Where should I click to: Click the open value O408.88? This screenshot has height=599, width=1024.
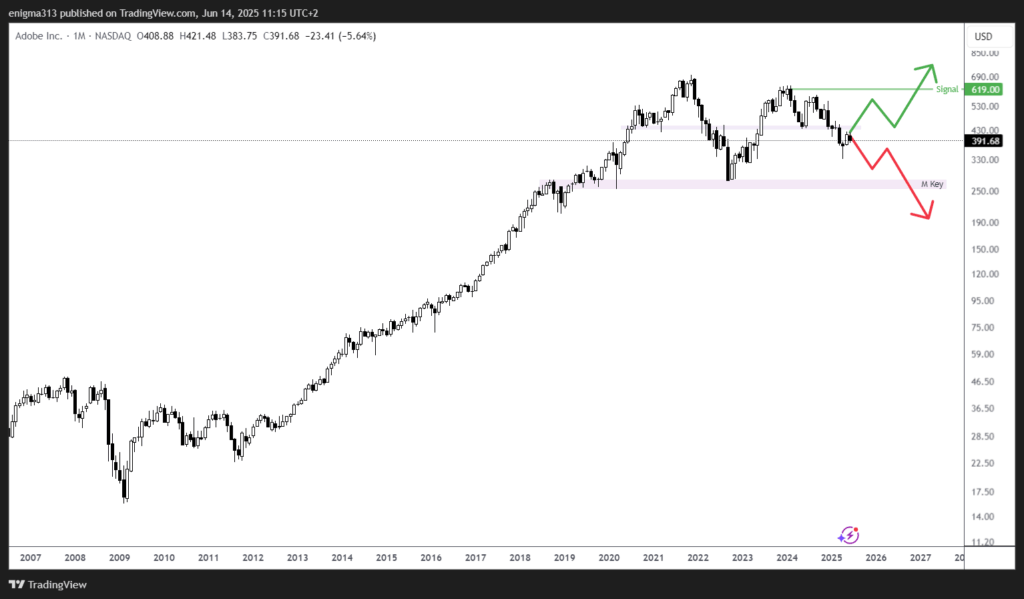point(155,36)
